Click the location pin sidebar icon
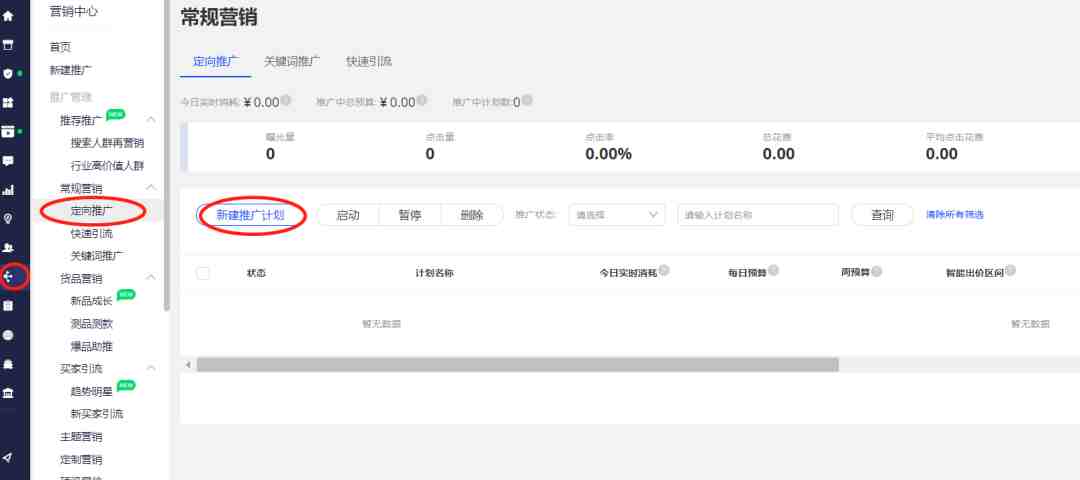Viewport: 1080px width, 480px height. pos(8,219)
